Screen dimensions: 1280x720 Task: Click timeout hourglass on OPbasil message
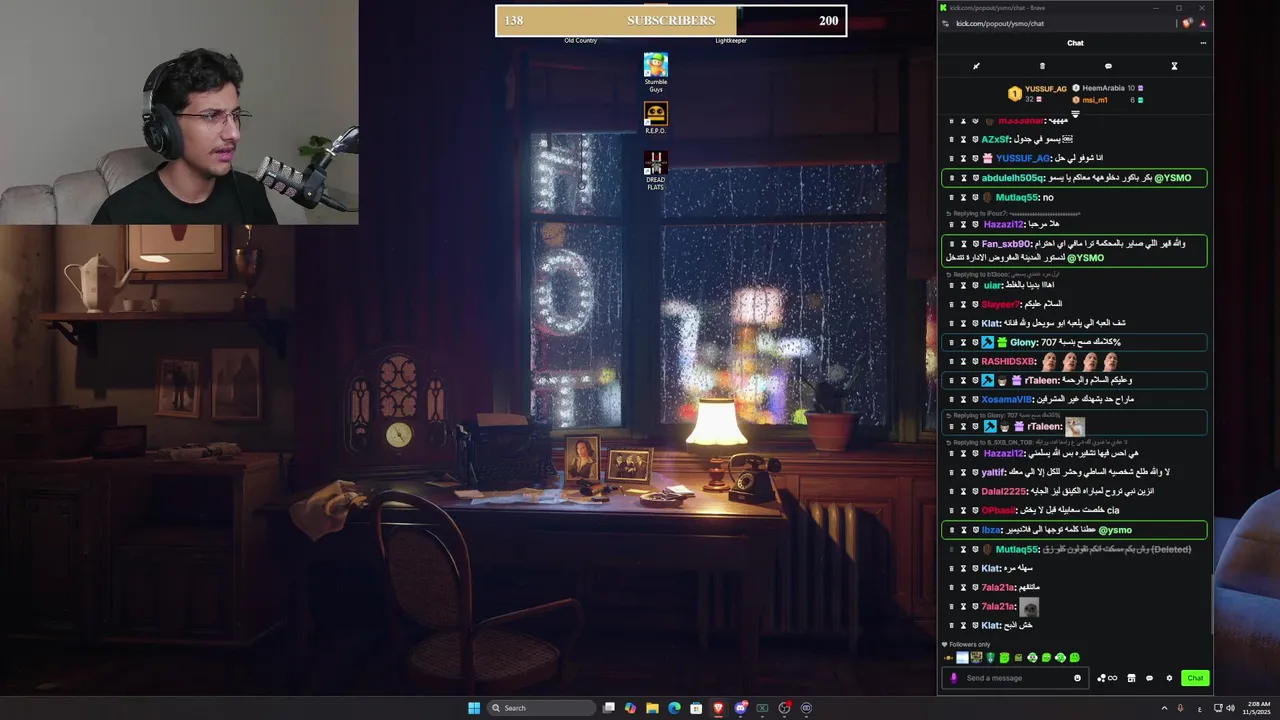pos(963,510)
